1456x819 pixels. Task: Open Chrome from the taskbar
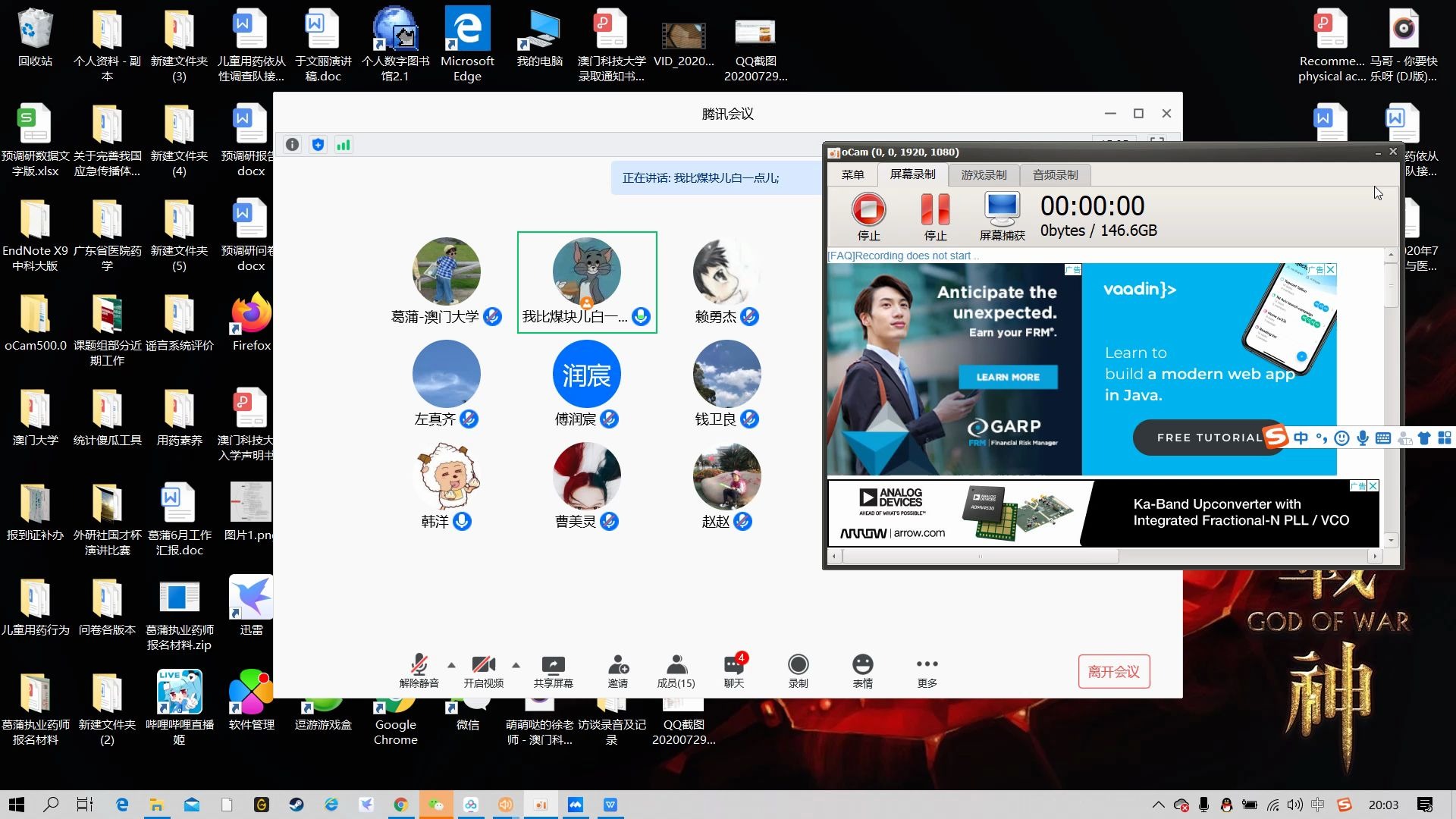[401, 805]
